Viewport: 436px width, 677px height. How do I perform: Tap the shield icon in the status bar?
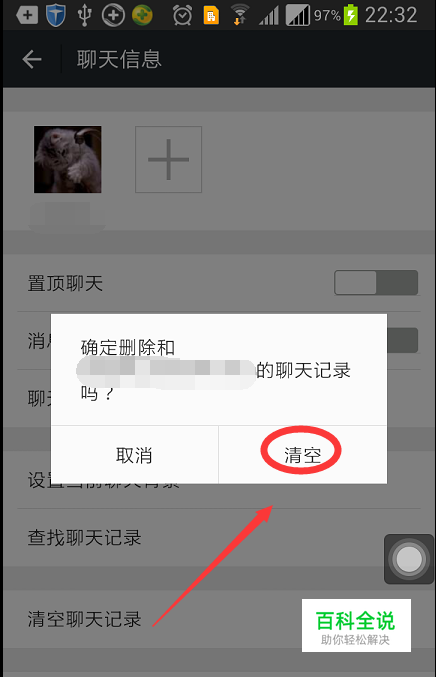[x=55, y=15]
